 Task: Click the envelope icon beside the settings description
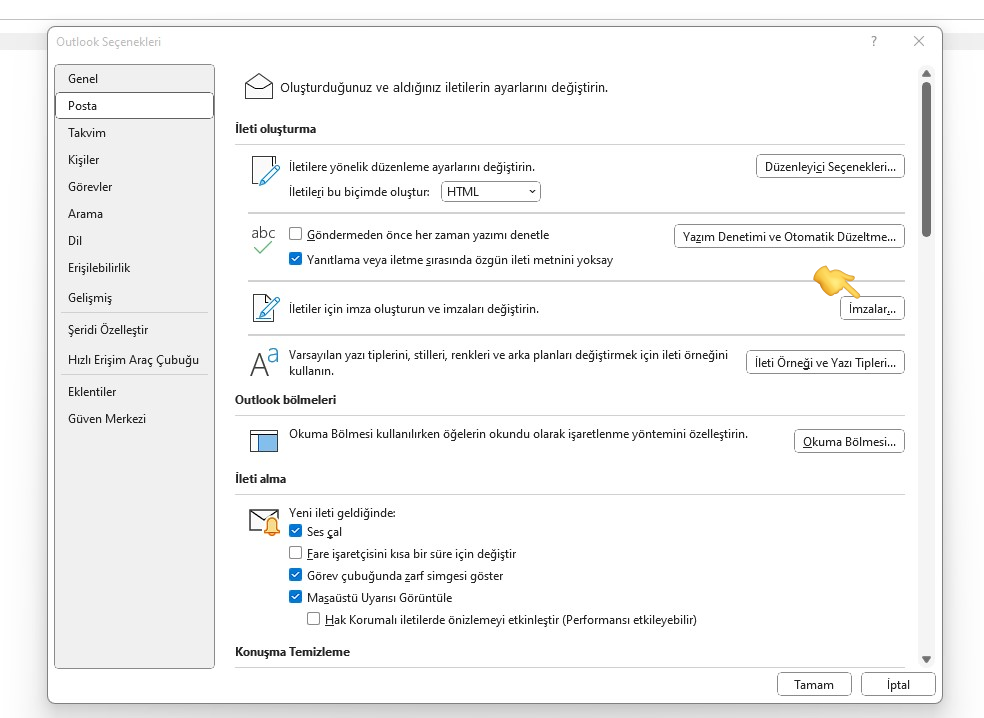[x=259, y=87]
